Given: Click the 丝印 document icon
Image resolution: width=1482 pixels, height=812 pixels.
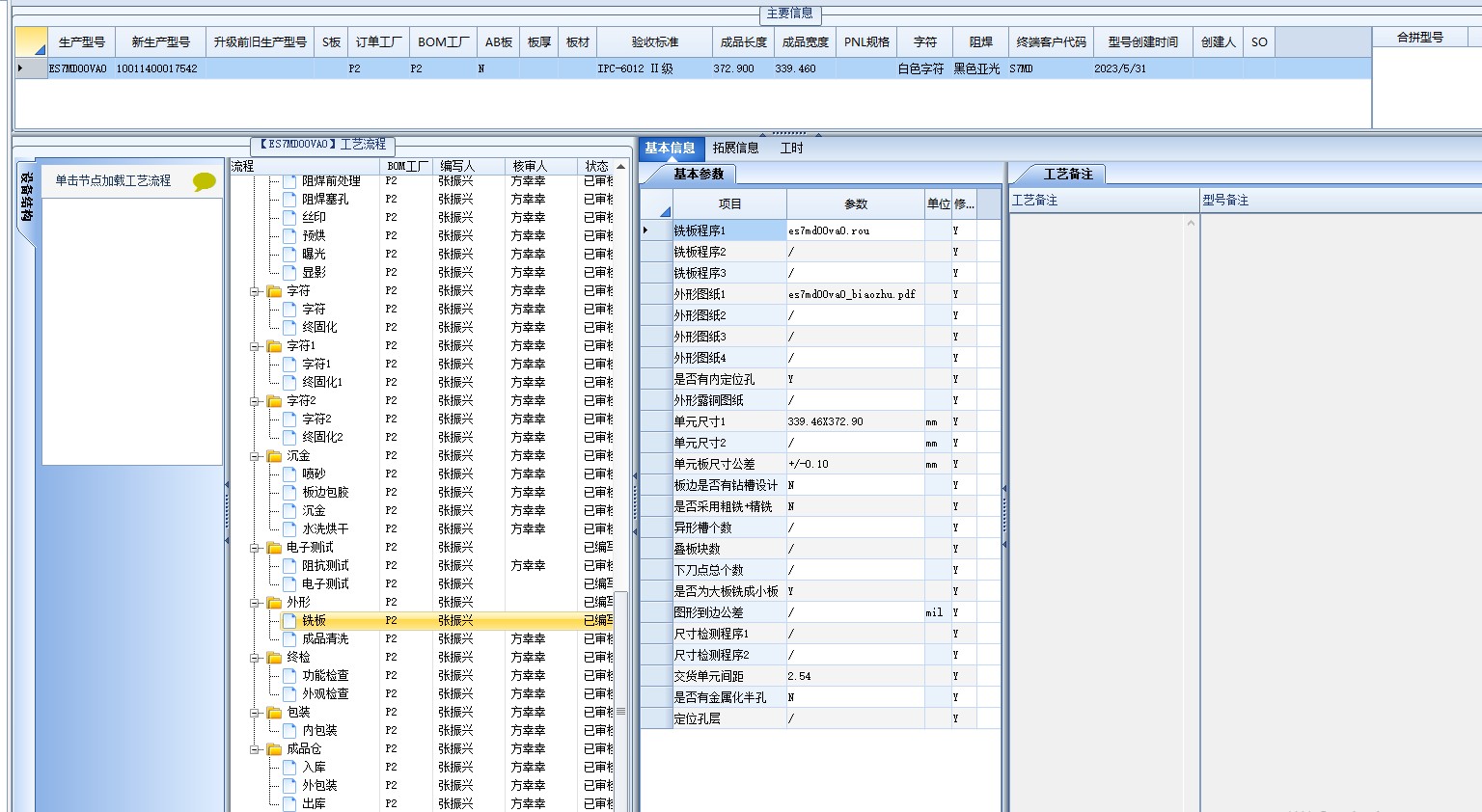Looking at the screenshot, I should pos(289,218).
